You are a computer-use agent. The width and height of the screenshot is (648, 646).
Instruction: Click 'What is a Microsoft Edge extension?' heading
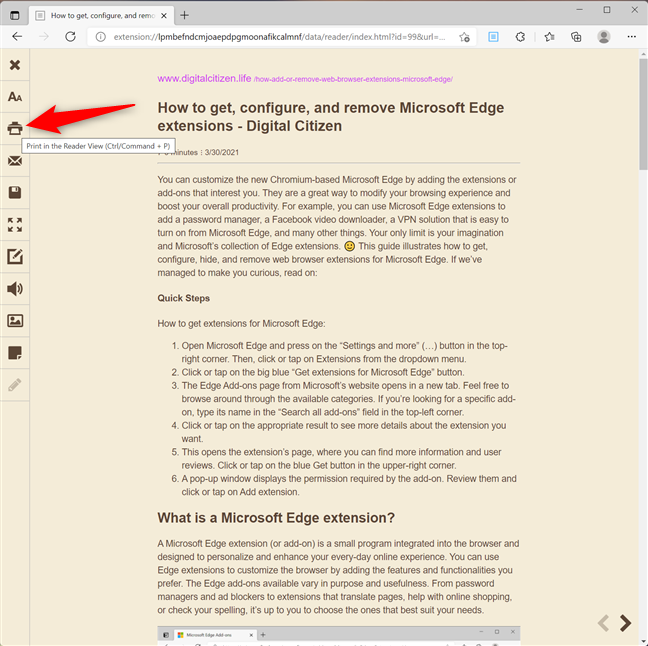276,517
